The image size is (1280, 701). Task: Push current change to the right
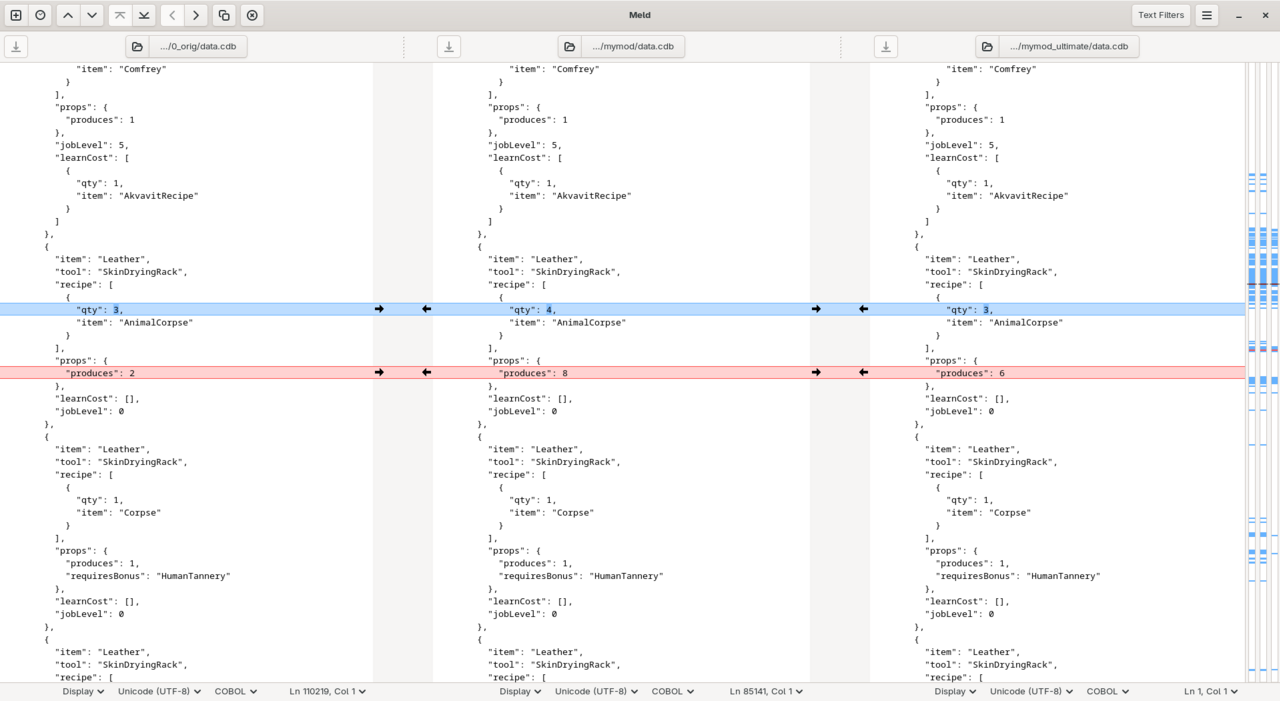point(196,15)
